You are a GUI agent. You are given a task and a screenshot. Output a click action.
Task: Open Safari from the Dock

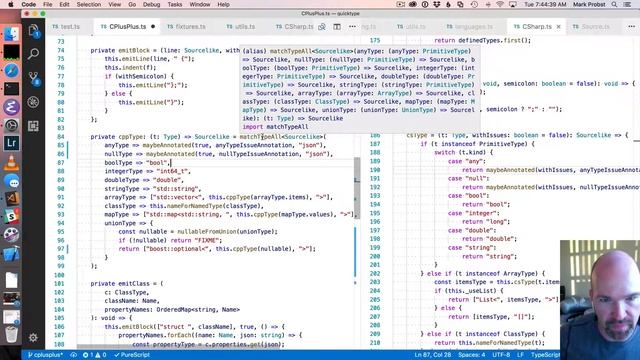click(x=11, y=71)
